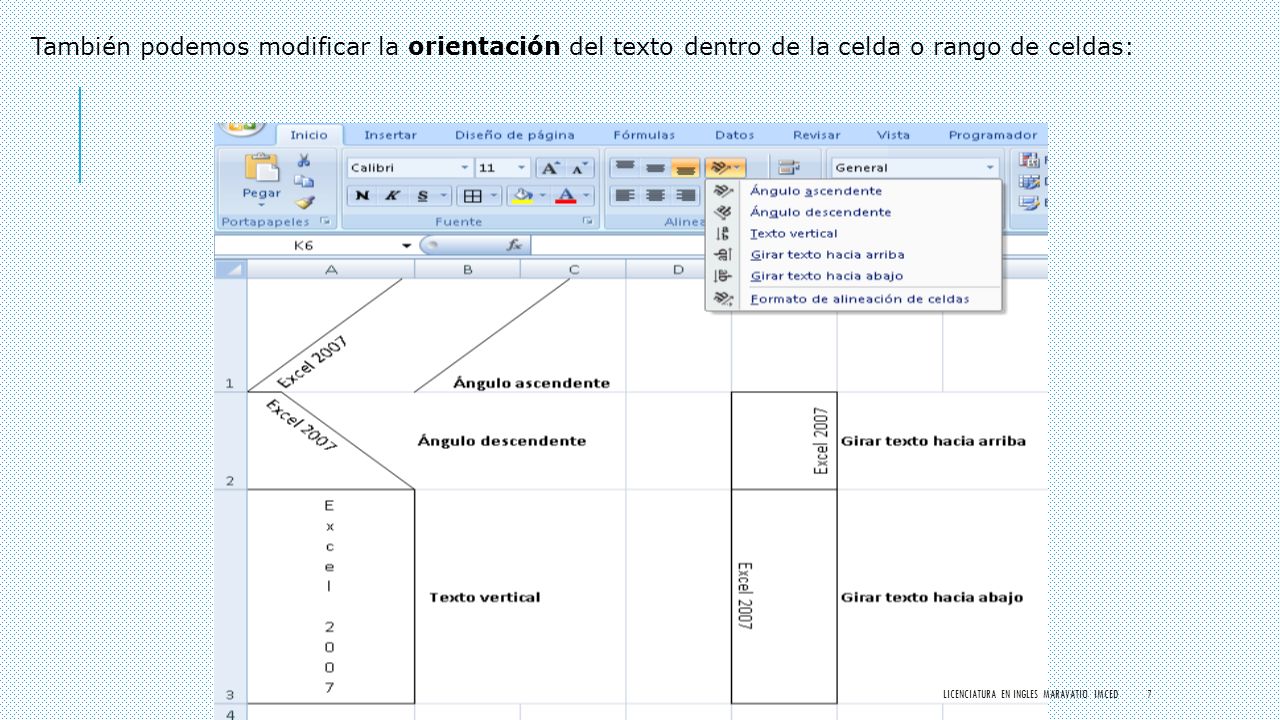Toggle underline formatting (S)

point(422,196)
